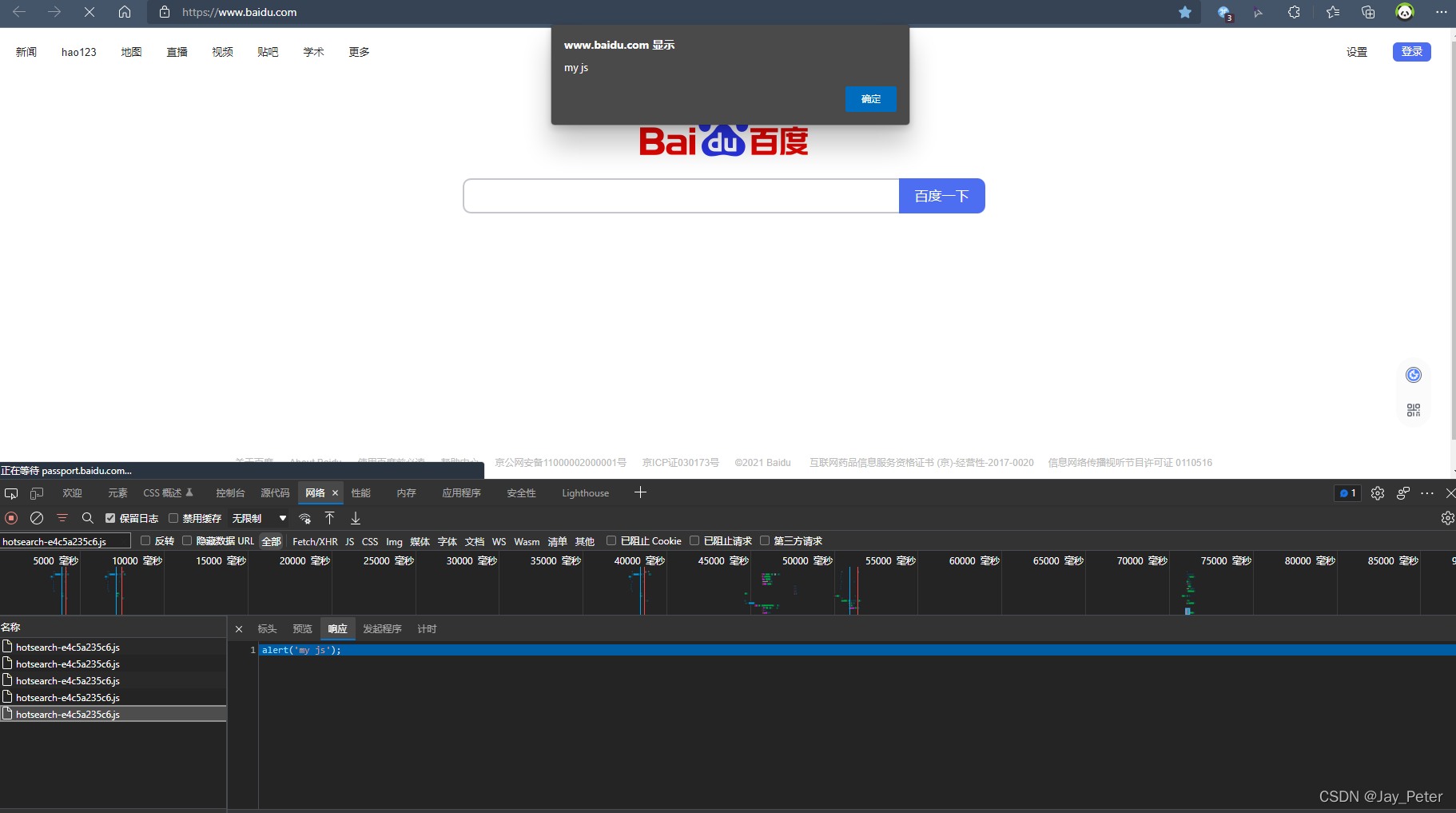Screen dimensions: 1456x813
Task: Export HAR file with down arrow icon
Action: (x=356, y=518)
